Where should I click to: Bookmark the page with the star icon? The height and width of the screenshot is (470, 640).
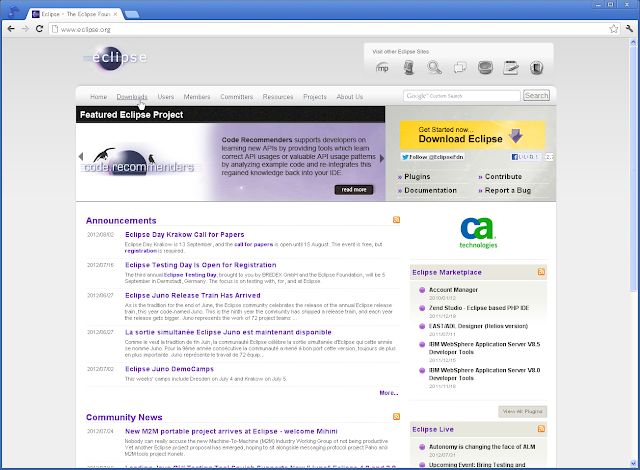pos(613,29)
